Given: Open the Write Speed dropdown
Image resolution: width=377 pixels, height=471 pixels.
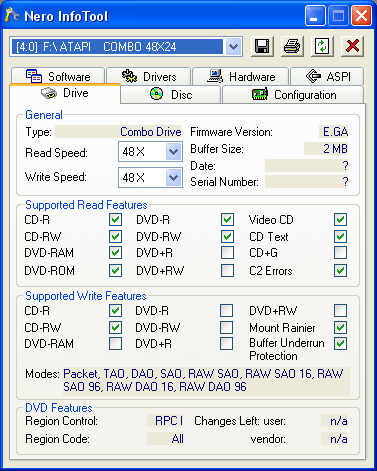Looking at the screenshot, I should click(173, 177).
